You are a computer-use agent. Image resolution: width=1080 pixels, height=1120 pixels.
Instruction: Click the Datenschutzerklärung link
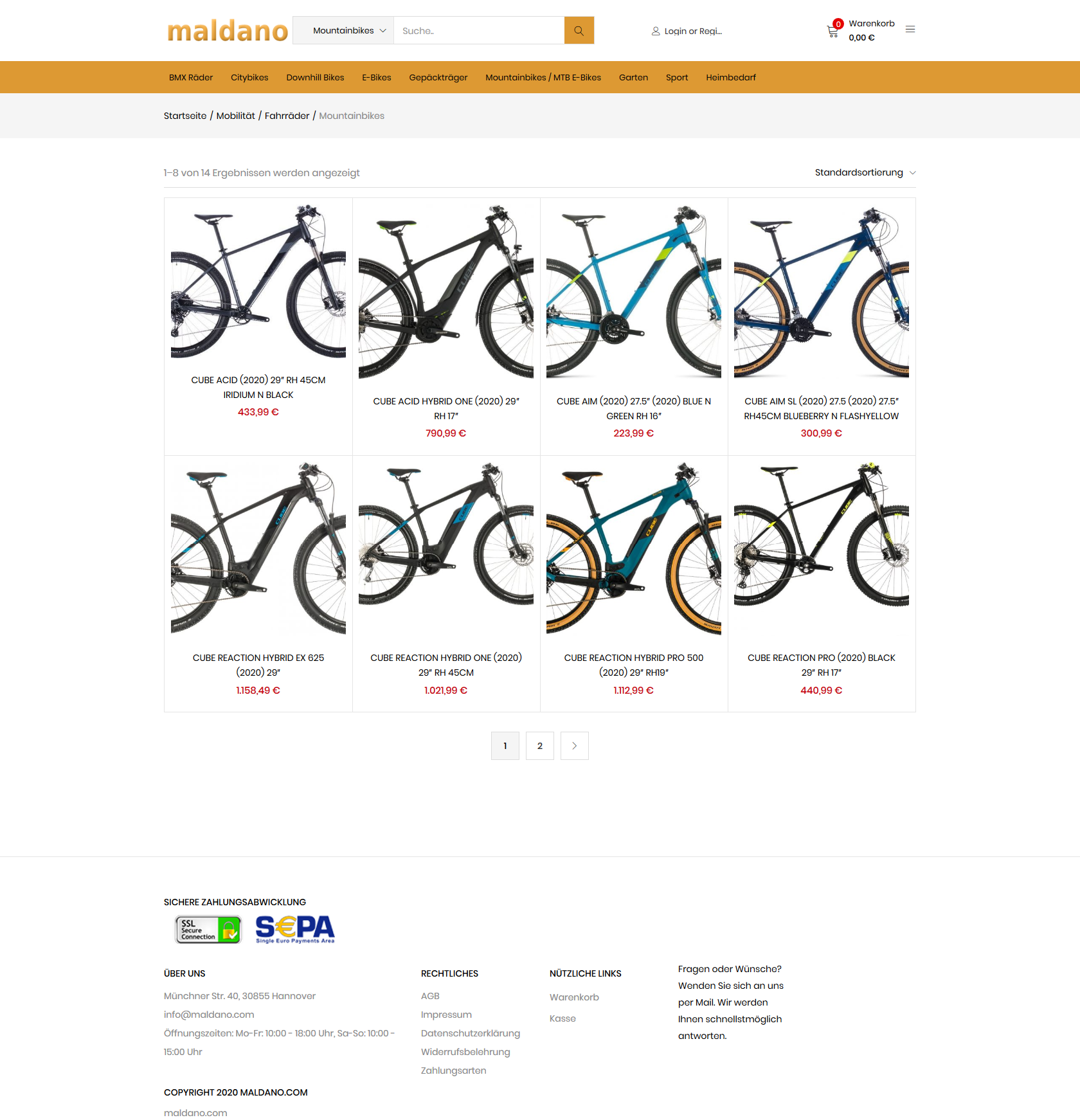(471, 1033)
